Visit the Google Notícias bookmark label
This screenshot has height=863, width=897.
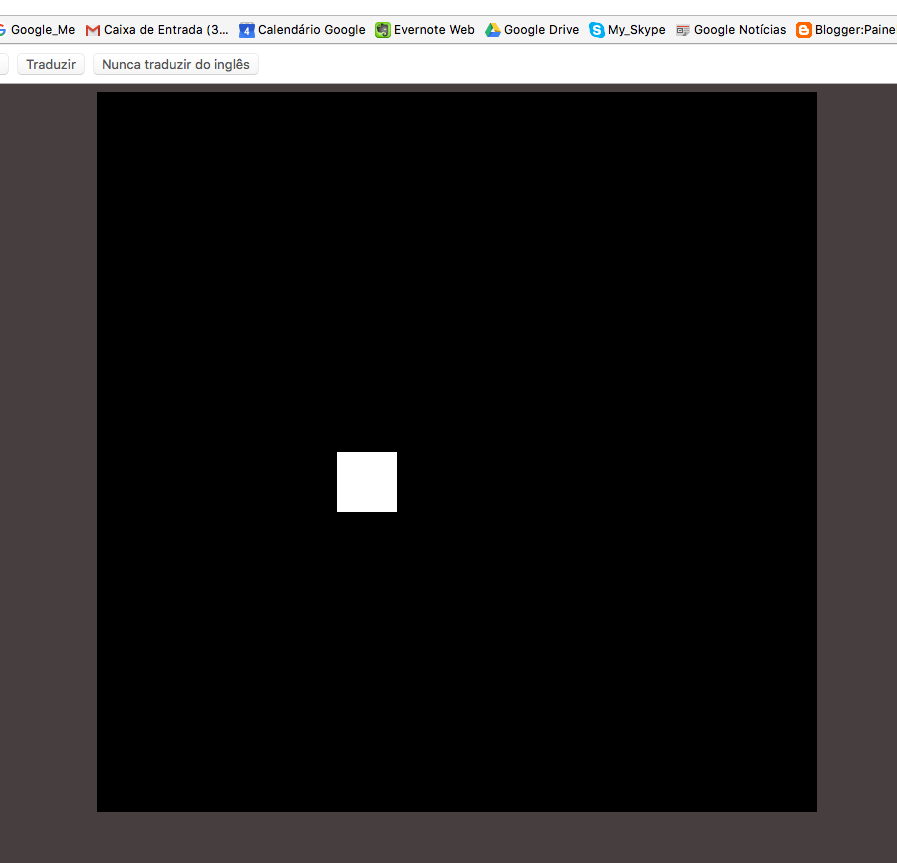tap(740, 30)
